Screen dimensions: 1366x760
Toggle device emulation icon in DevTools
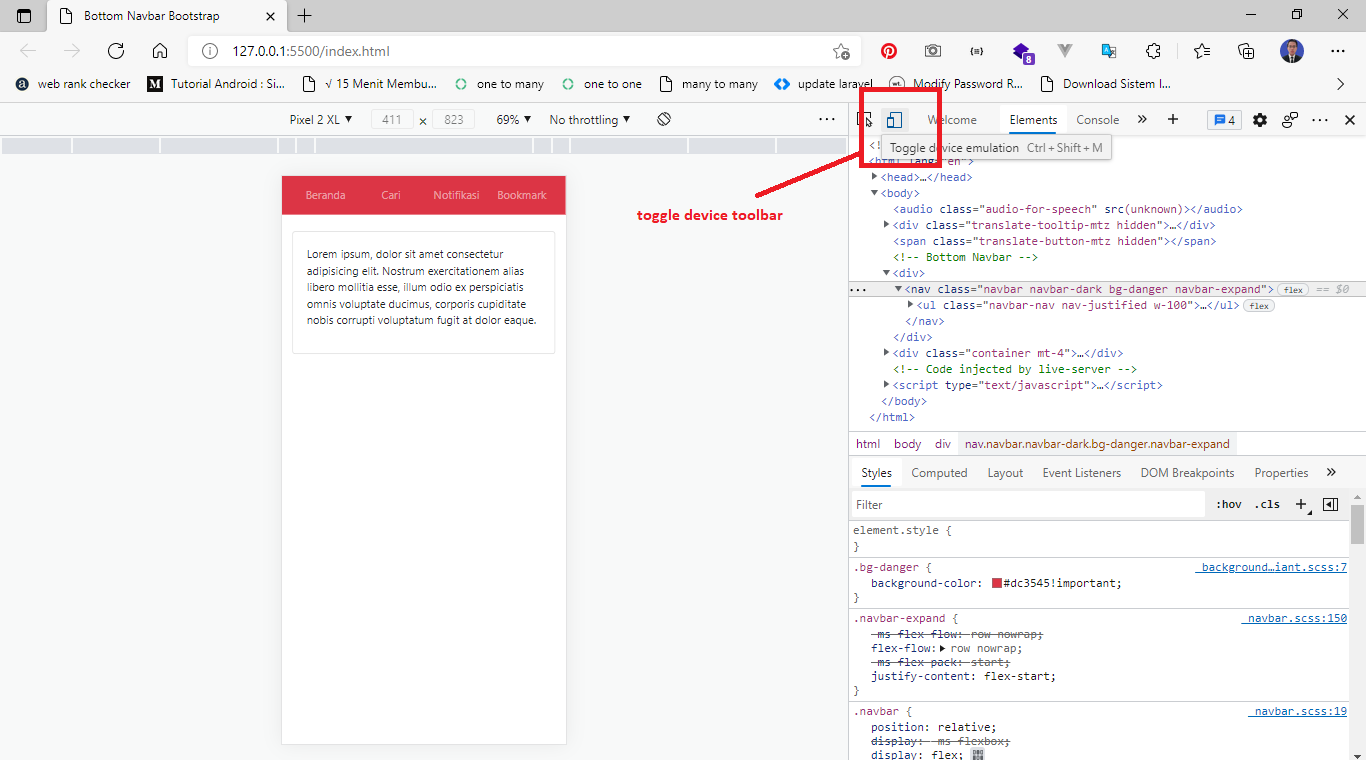[x=894, y=120]
